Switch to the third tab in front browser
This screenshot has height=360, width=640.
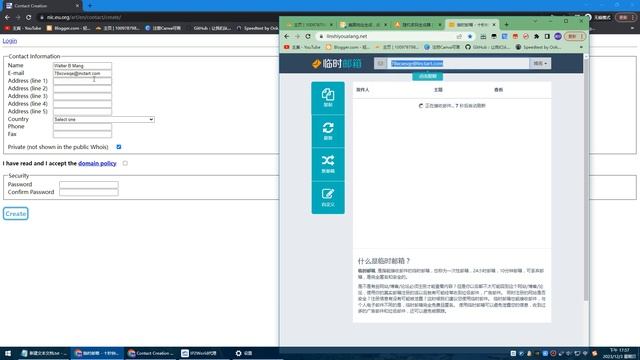417,24
